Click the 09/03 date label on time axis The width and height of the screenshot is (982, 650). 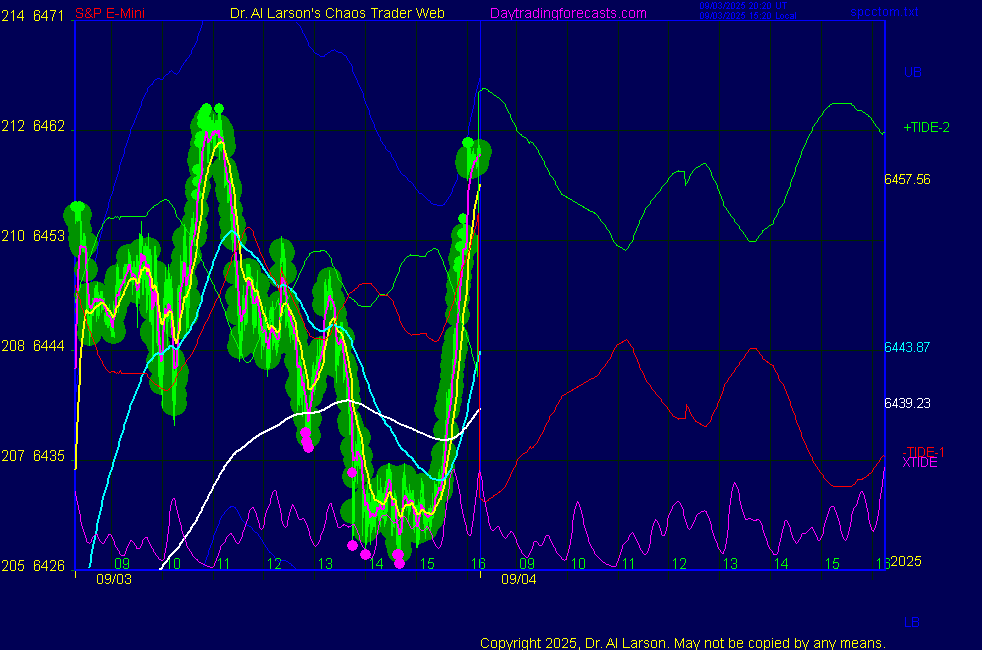coord(113,579)
